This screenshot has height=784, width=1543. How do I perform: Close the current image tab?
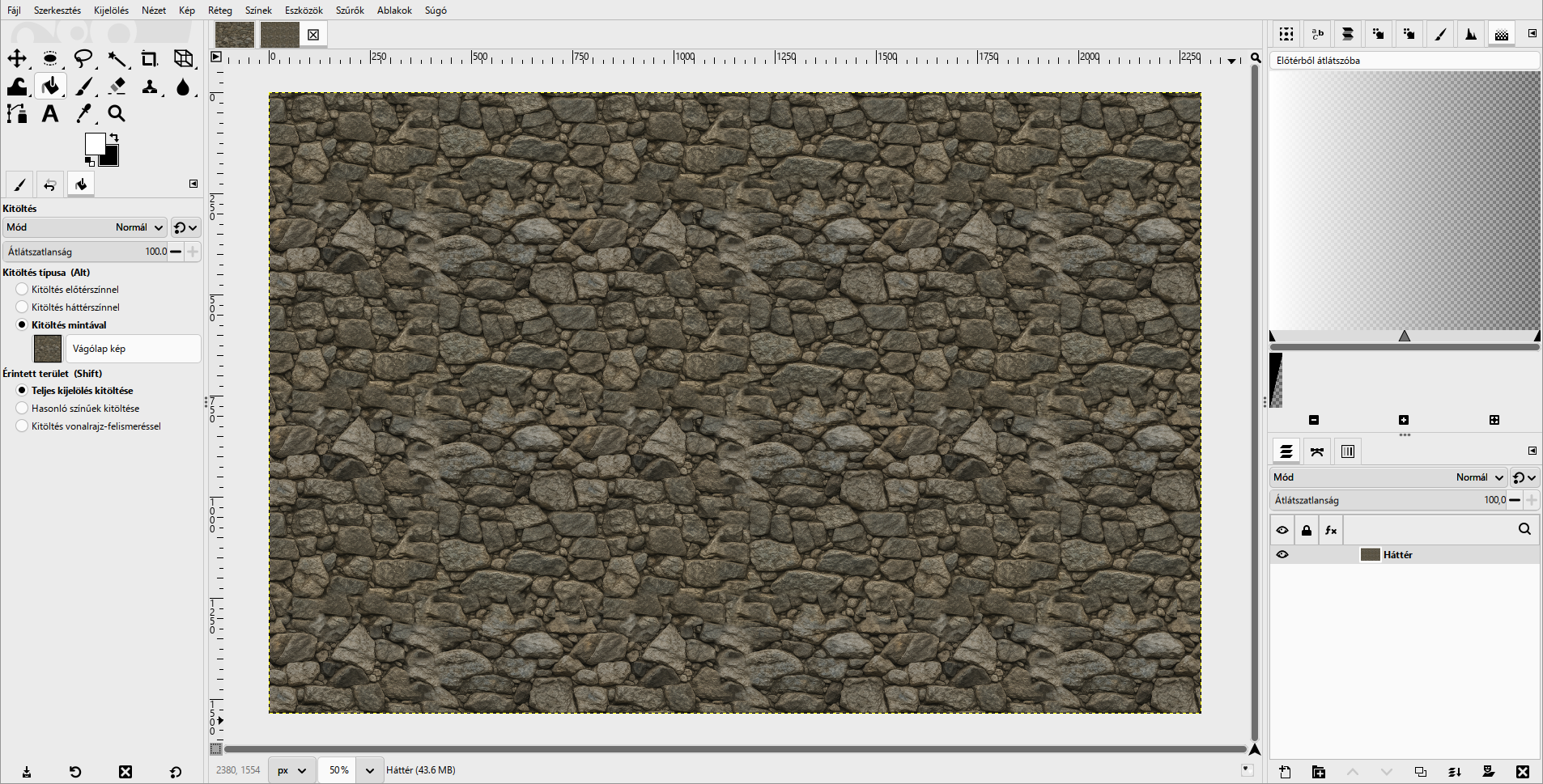pos(313,35)
